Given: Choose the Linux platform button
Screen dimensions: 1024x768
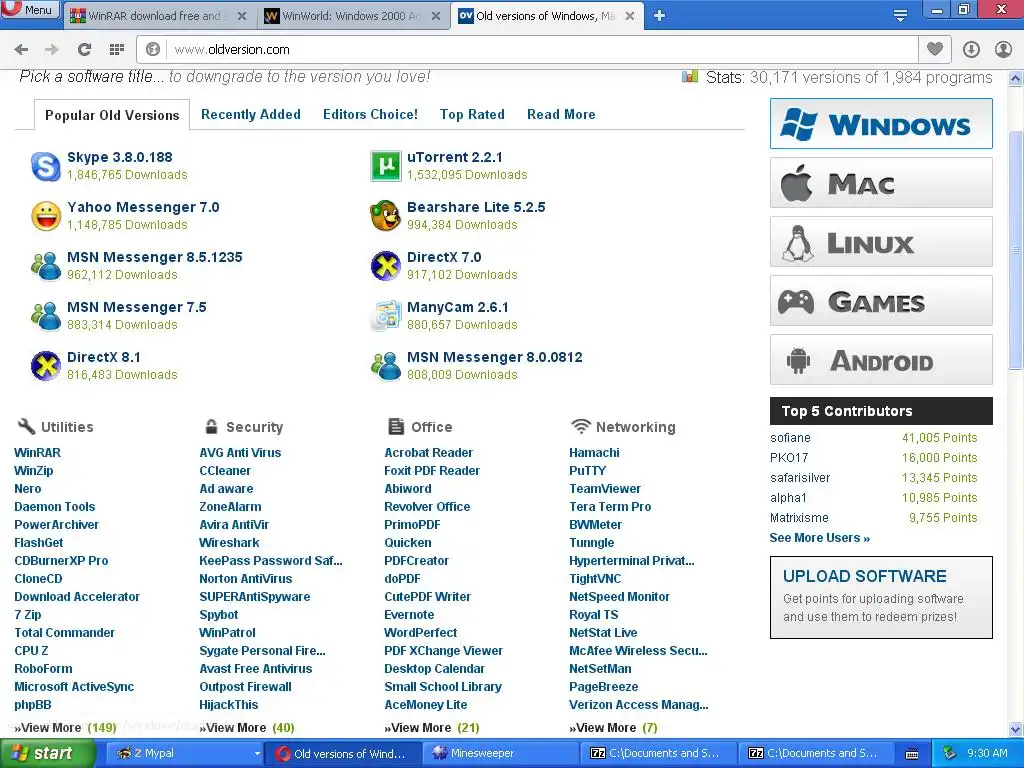Looking at the screenshot, I should [x=881, y=242].
